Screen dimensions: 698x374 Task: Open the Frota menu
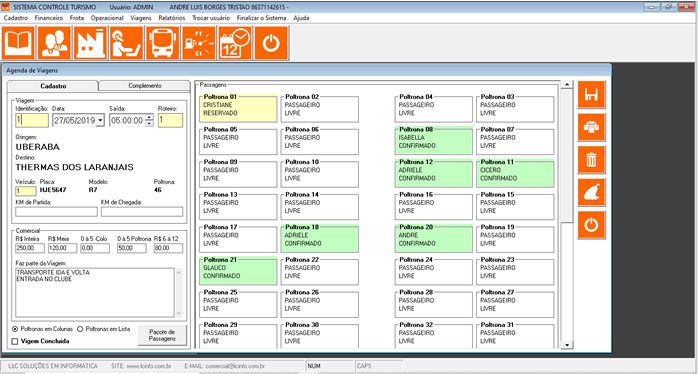pyautogui.click(x=77, y=18)
